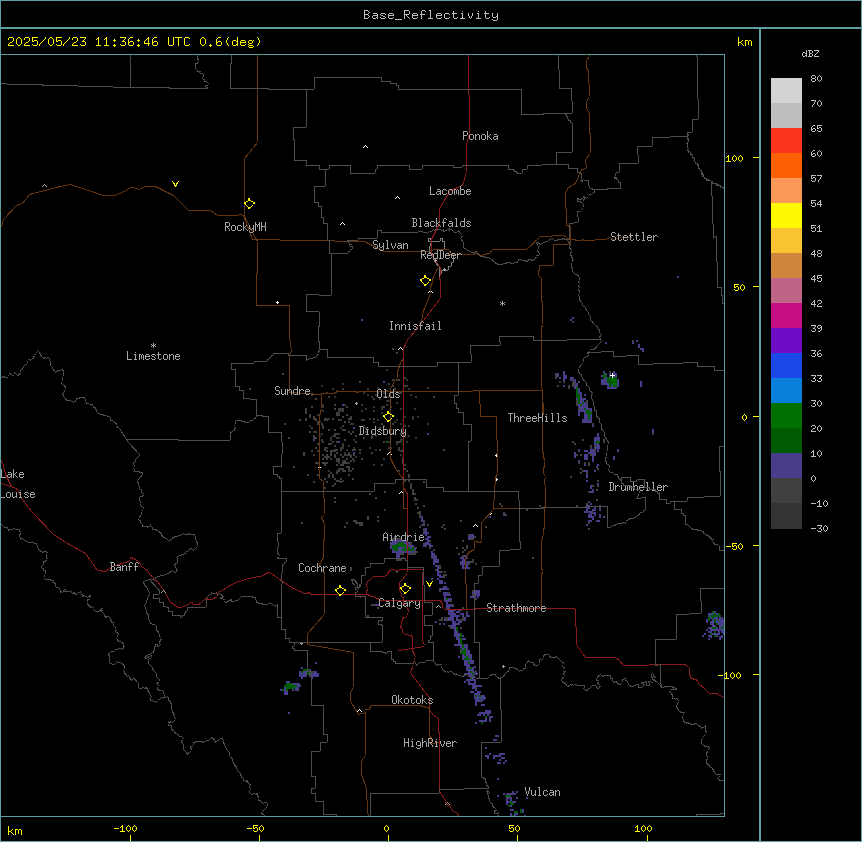This screenshot has width=862, height=842.
Task: Click the Sylvan town label
Action: point(390,245)
